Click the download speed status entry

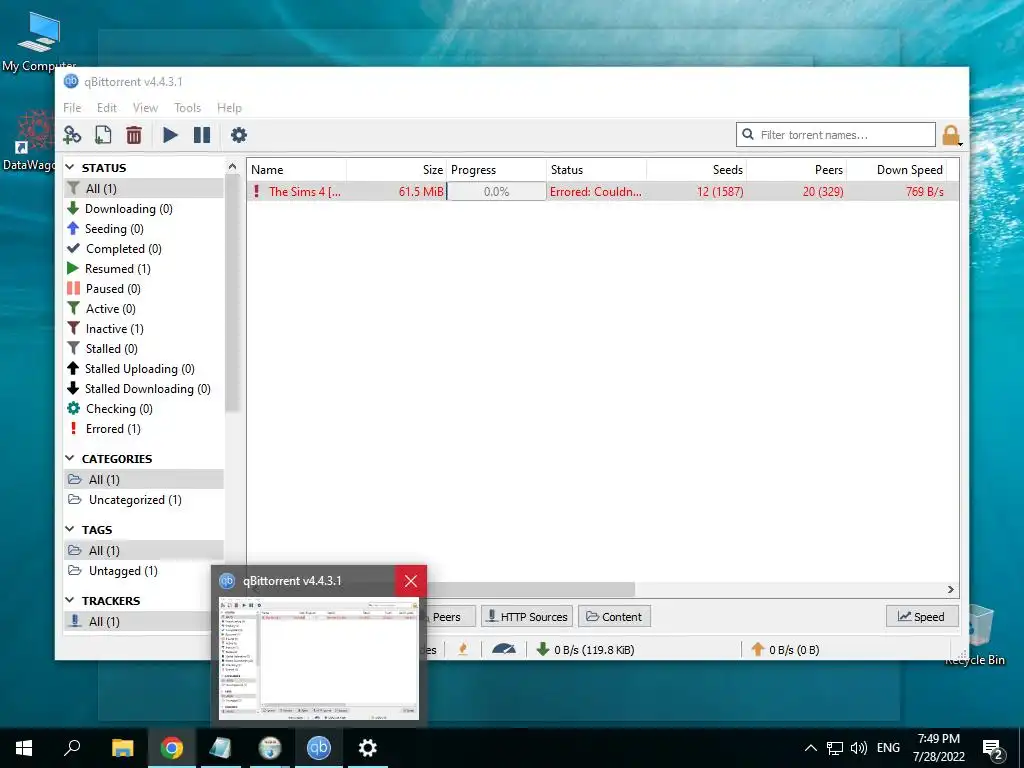[585, 650]
